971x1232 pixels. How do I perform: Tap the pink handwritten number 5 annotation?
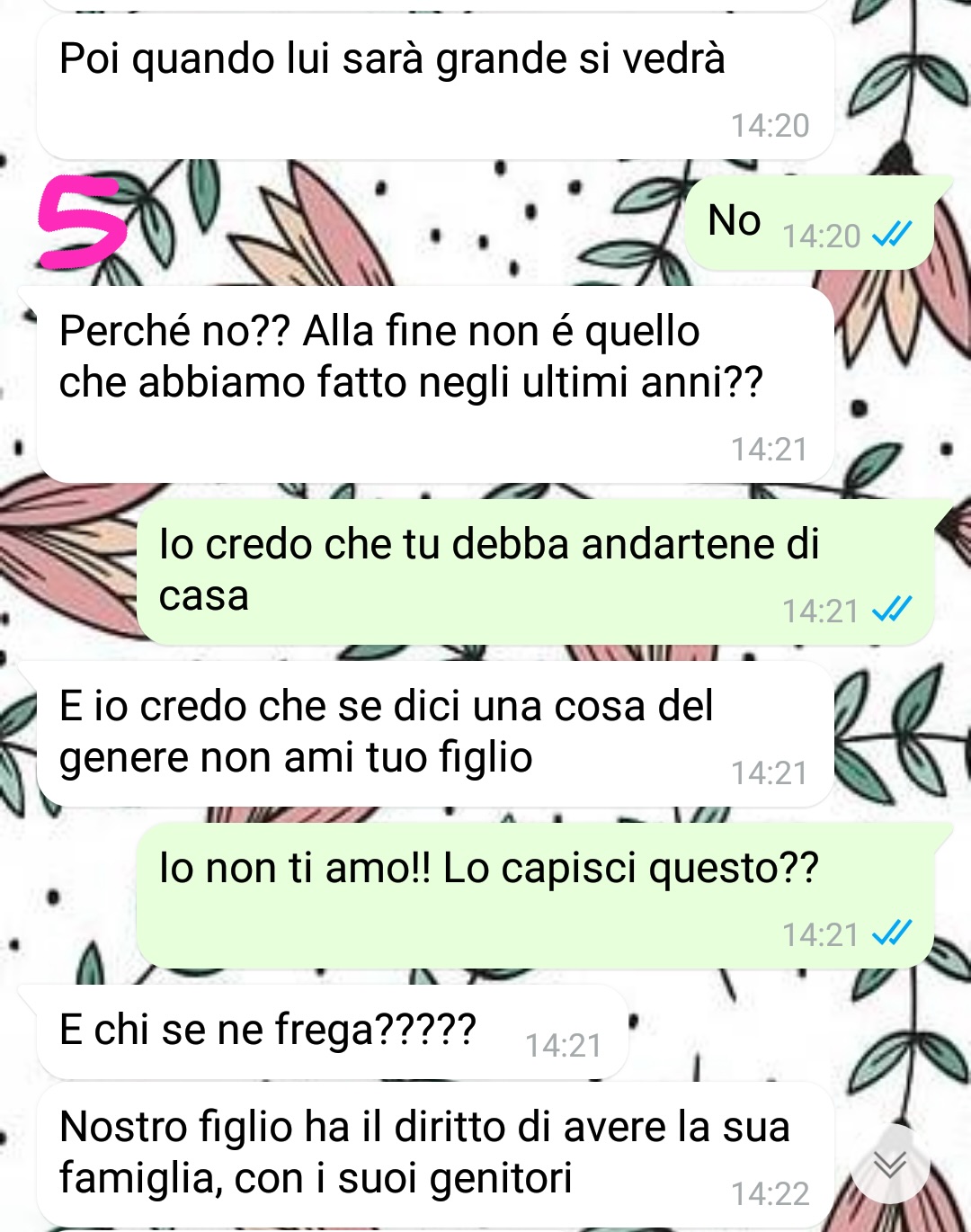click(81, 222)
